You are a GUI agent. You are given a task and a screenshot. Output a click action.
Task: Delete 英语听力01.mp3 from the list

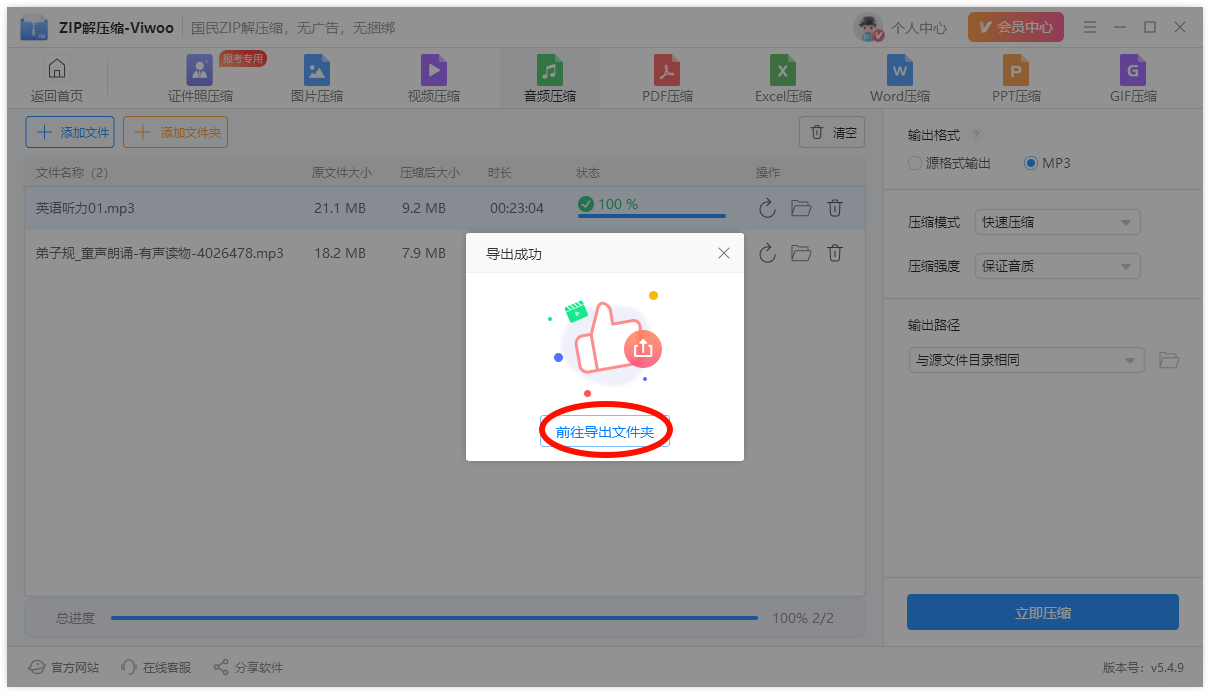pyautogui.click(x=835, y=208)
